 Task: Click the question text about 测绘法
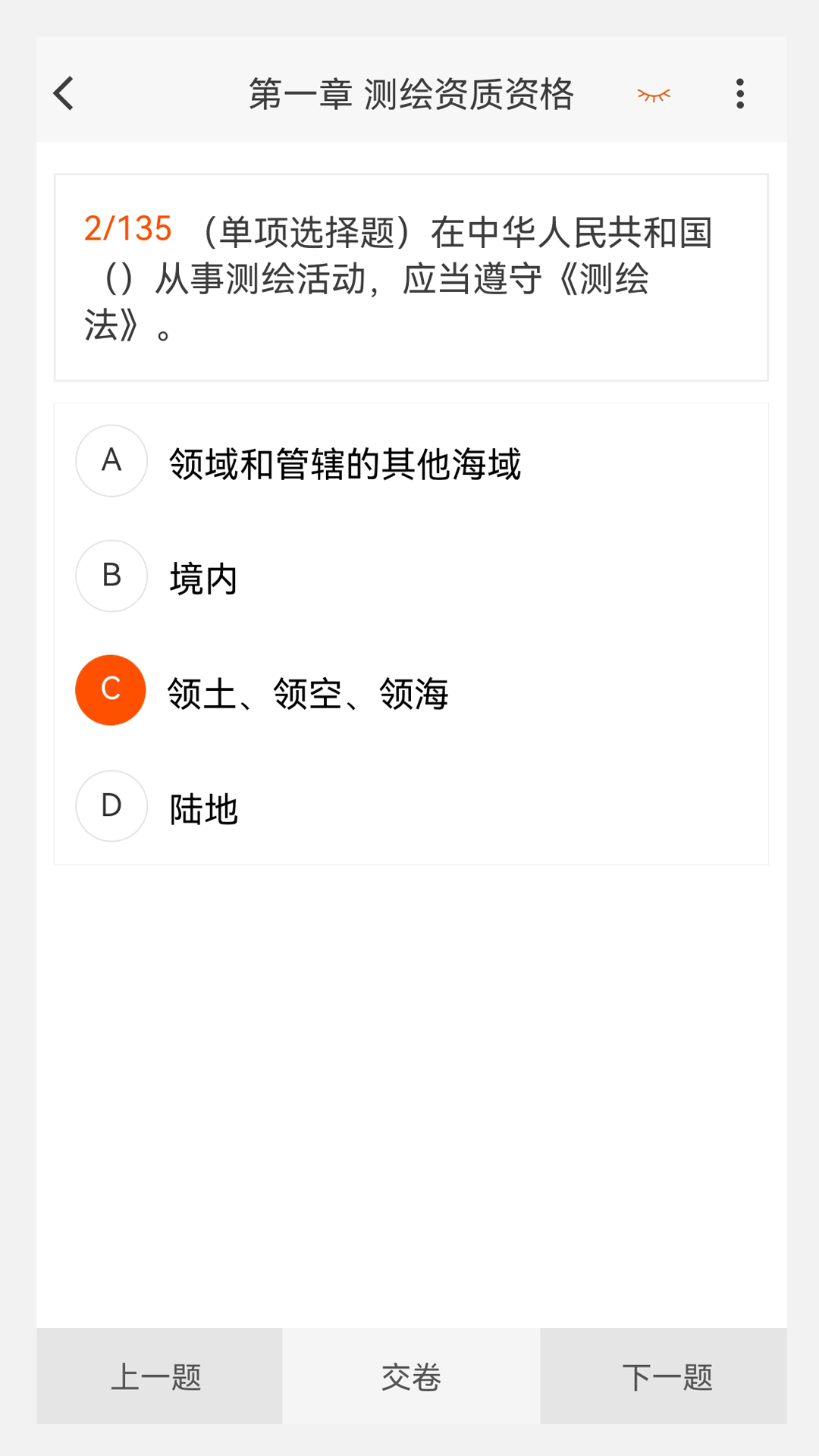[402, 280]
